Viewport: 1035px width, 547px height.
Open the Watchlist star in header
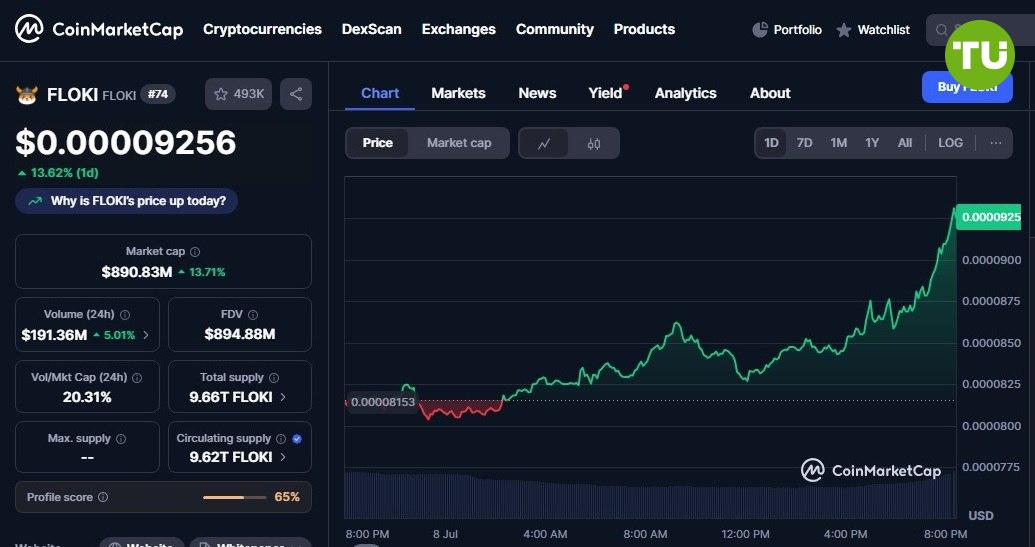click(844, 30)
